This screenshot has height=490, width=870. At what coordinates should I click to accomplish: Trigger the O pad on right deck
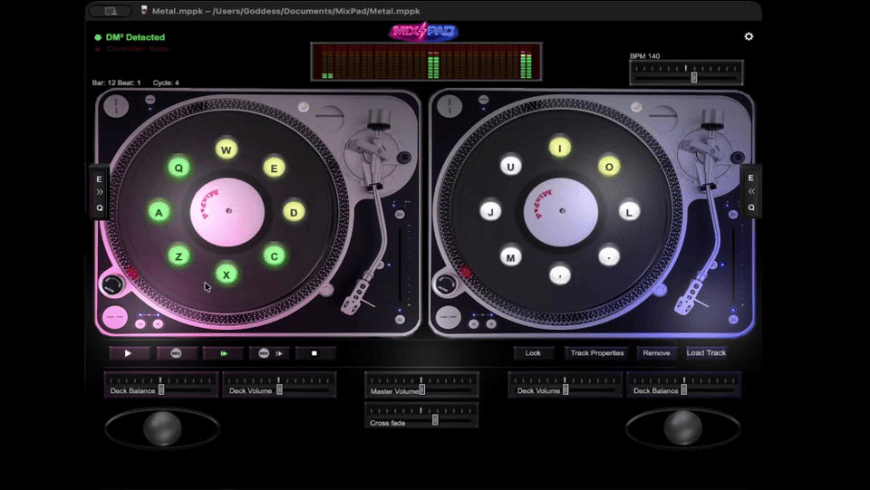click(x=609, y=166)
